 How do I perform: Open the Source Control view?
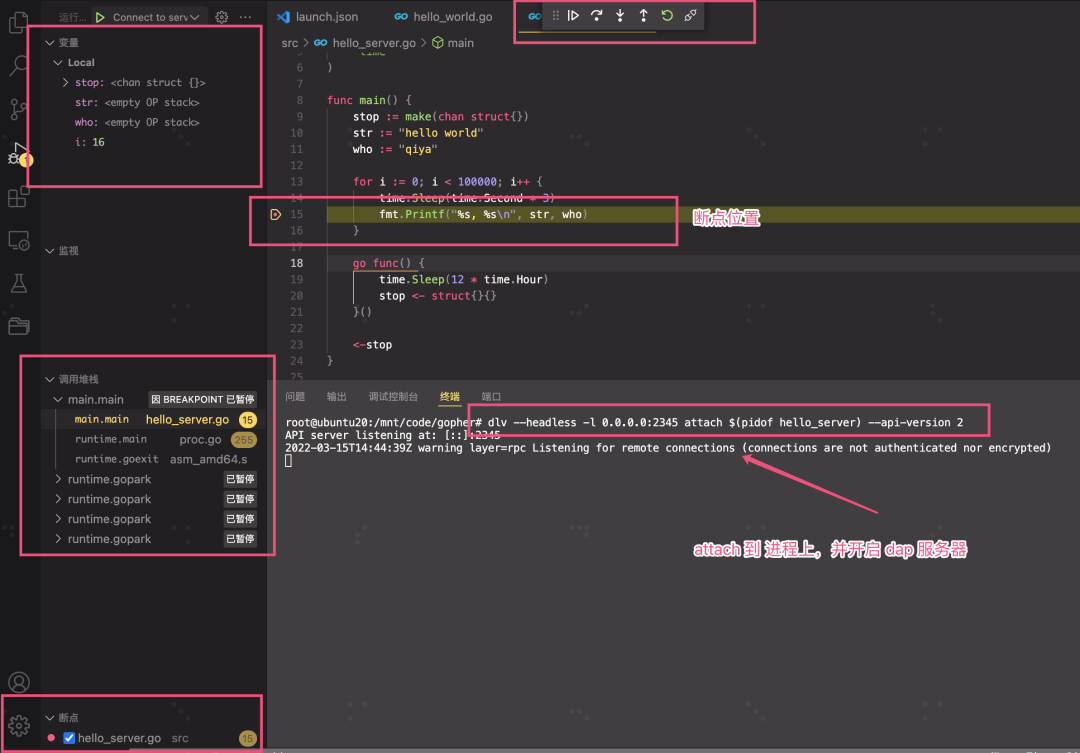19,109
